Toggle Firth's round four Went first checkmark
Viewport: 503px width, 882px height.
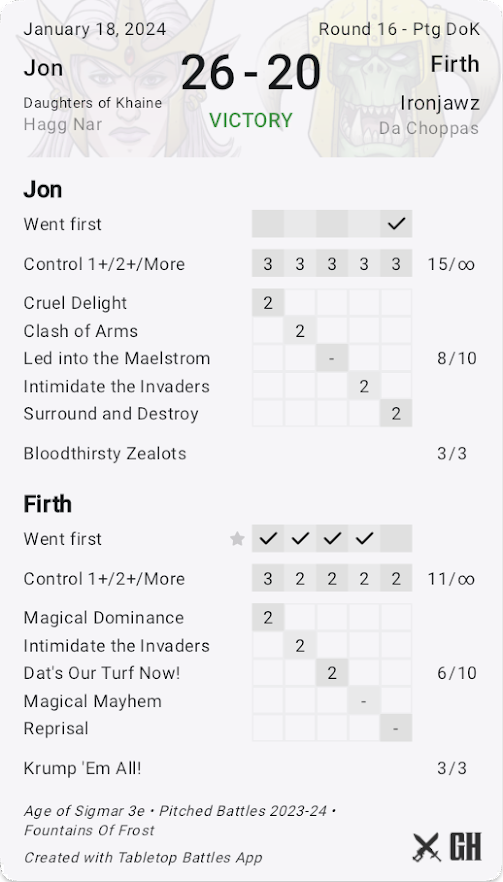coord(364,539)
